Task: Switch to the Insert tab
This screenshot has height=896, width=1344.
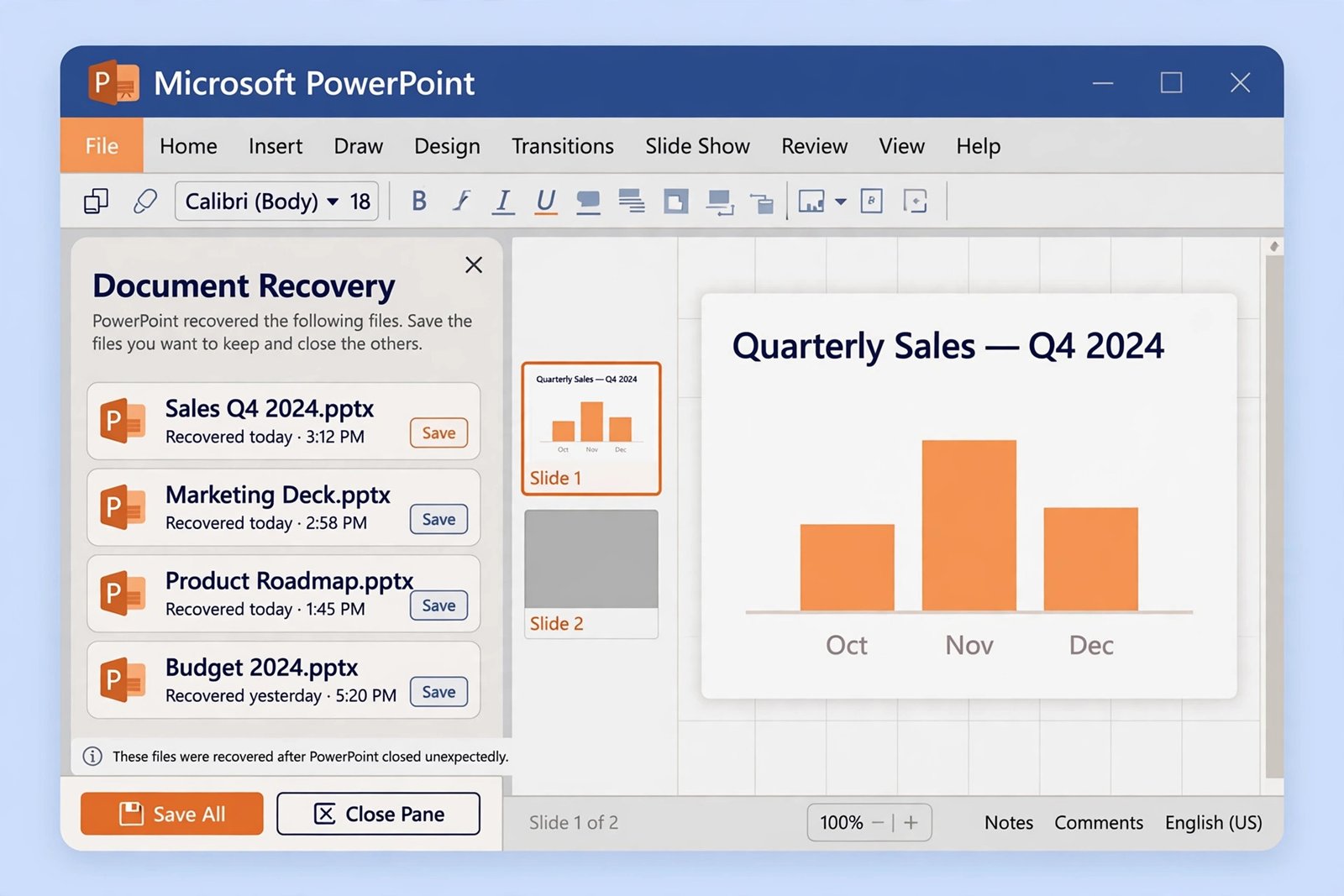Action: coord(276,146)
